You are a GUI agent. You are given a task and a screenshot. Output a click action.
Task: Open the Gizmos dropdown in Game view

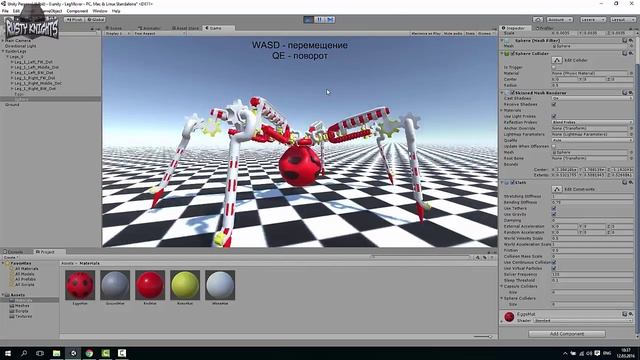485,33
